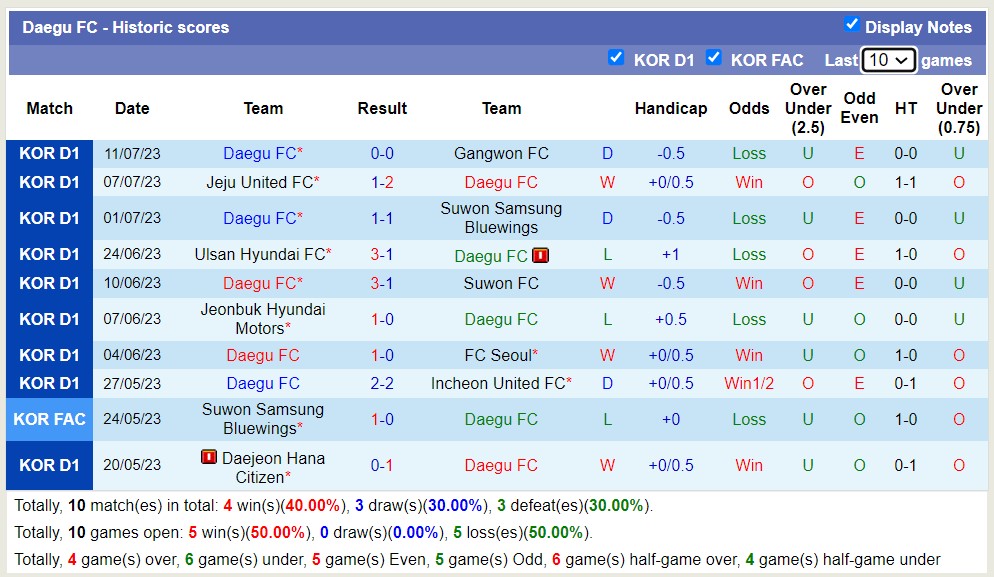Select the Suwon FC team link

(501, 283)
